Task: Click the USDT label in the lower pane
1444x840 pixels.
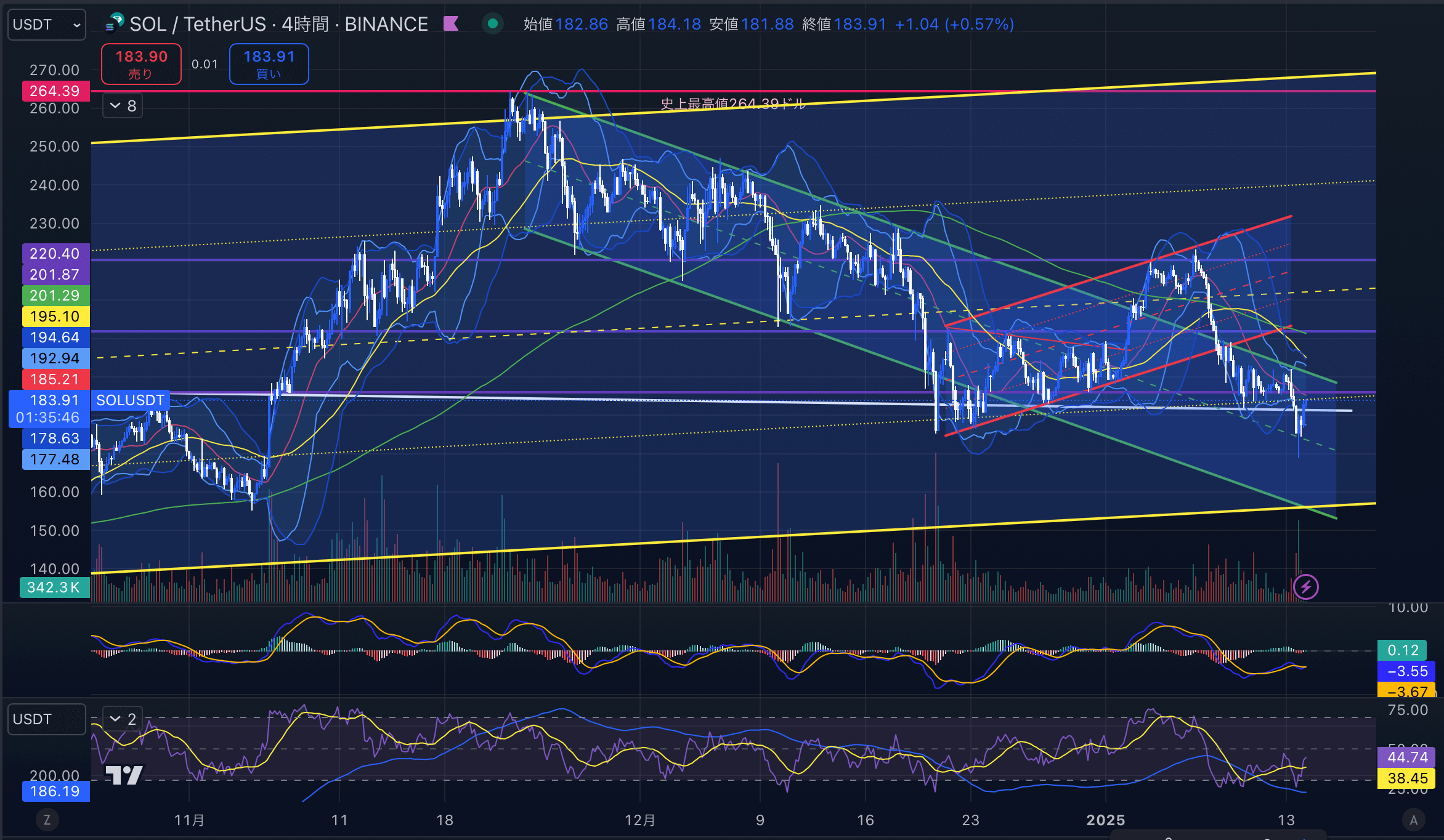Action: (46, 719)
